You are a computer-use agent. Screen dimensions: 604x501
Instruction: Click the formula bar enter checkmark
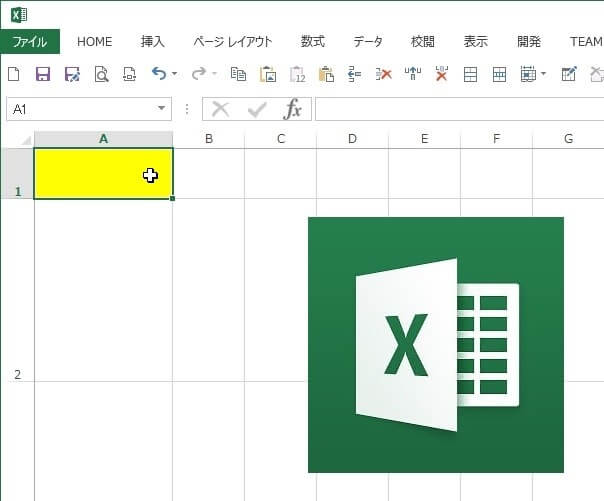click(257, 109)
